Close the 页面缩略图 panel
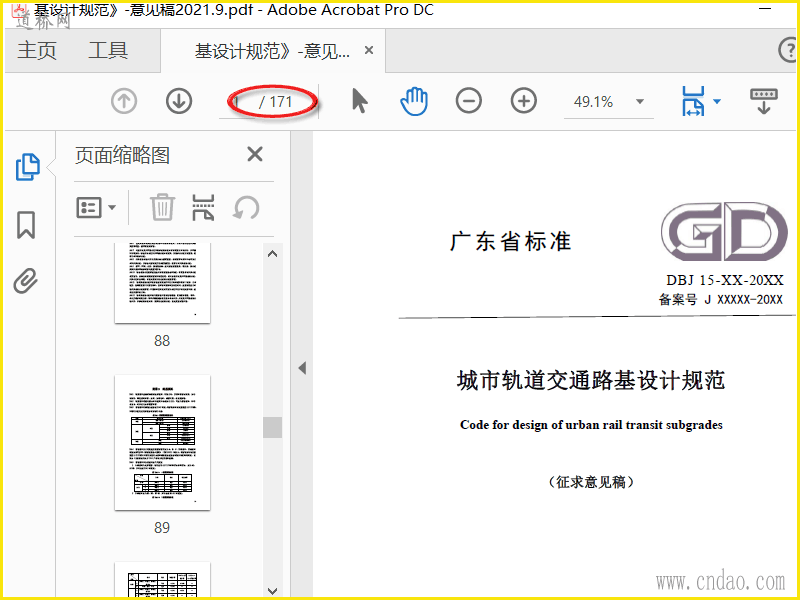The image size is (800, 600). [255, 154]
